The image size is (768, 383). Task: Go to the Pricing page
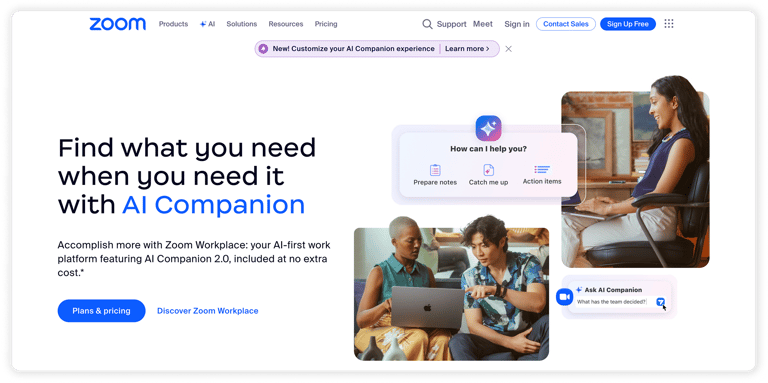click(326, 24)
